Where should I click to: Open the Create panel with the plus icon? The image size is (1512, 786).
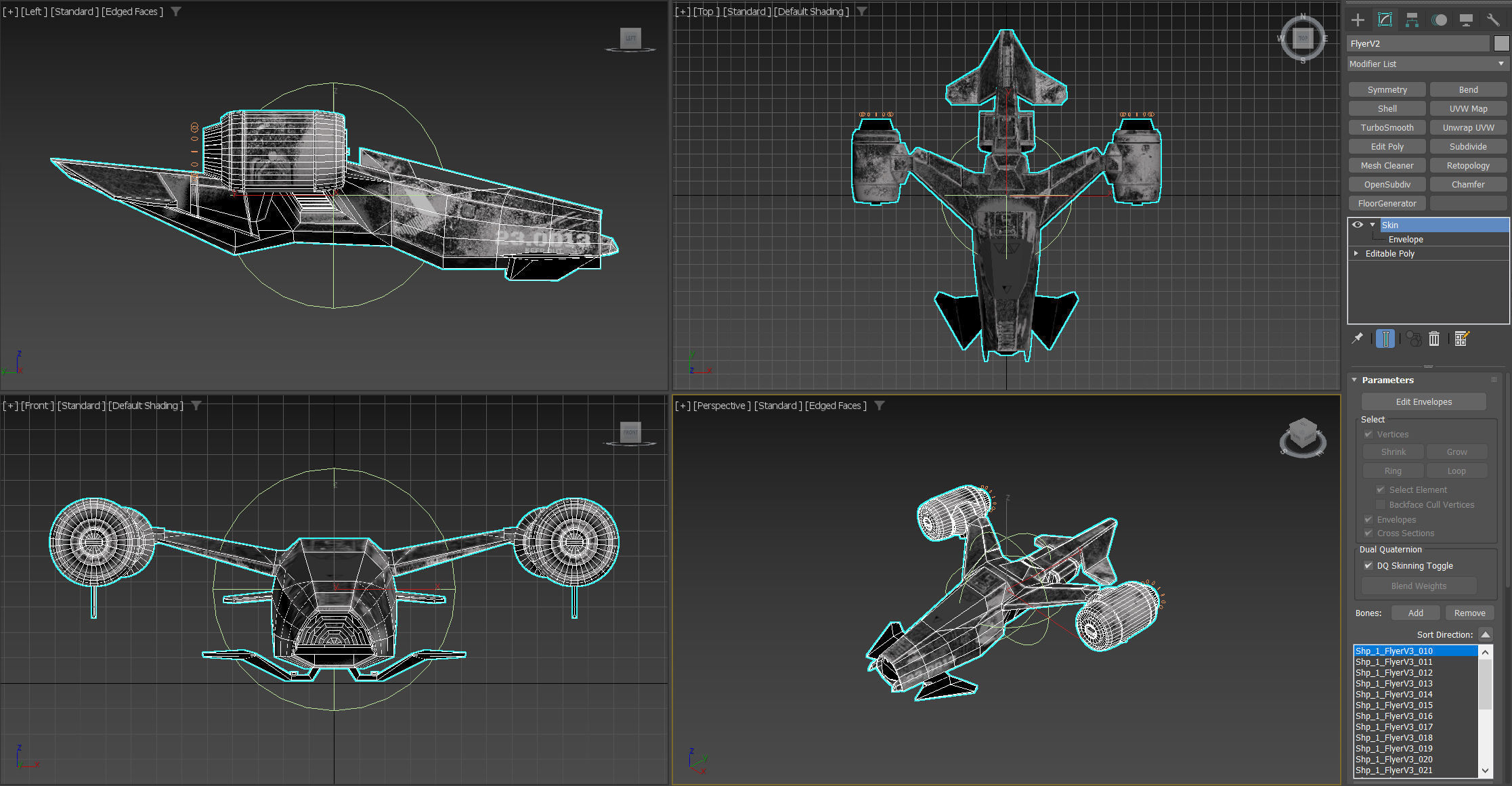click(x=1357, y=20)
